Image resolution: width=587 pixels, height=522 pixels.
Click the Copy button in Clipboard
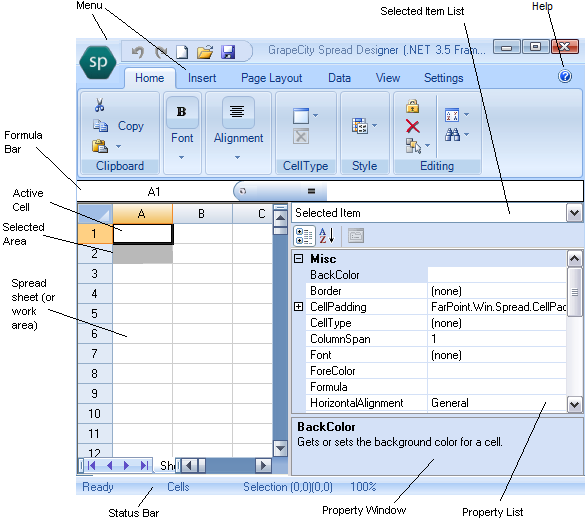[x=131, y=126]
